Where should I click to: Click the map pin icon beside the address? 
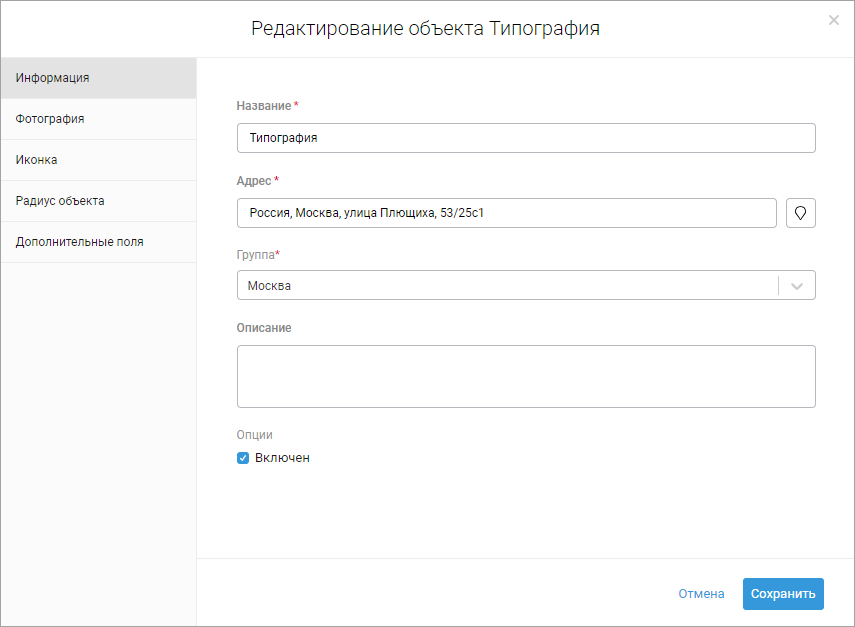pyautogui.click(x=800, y=213)
